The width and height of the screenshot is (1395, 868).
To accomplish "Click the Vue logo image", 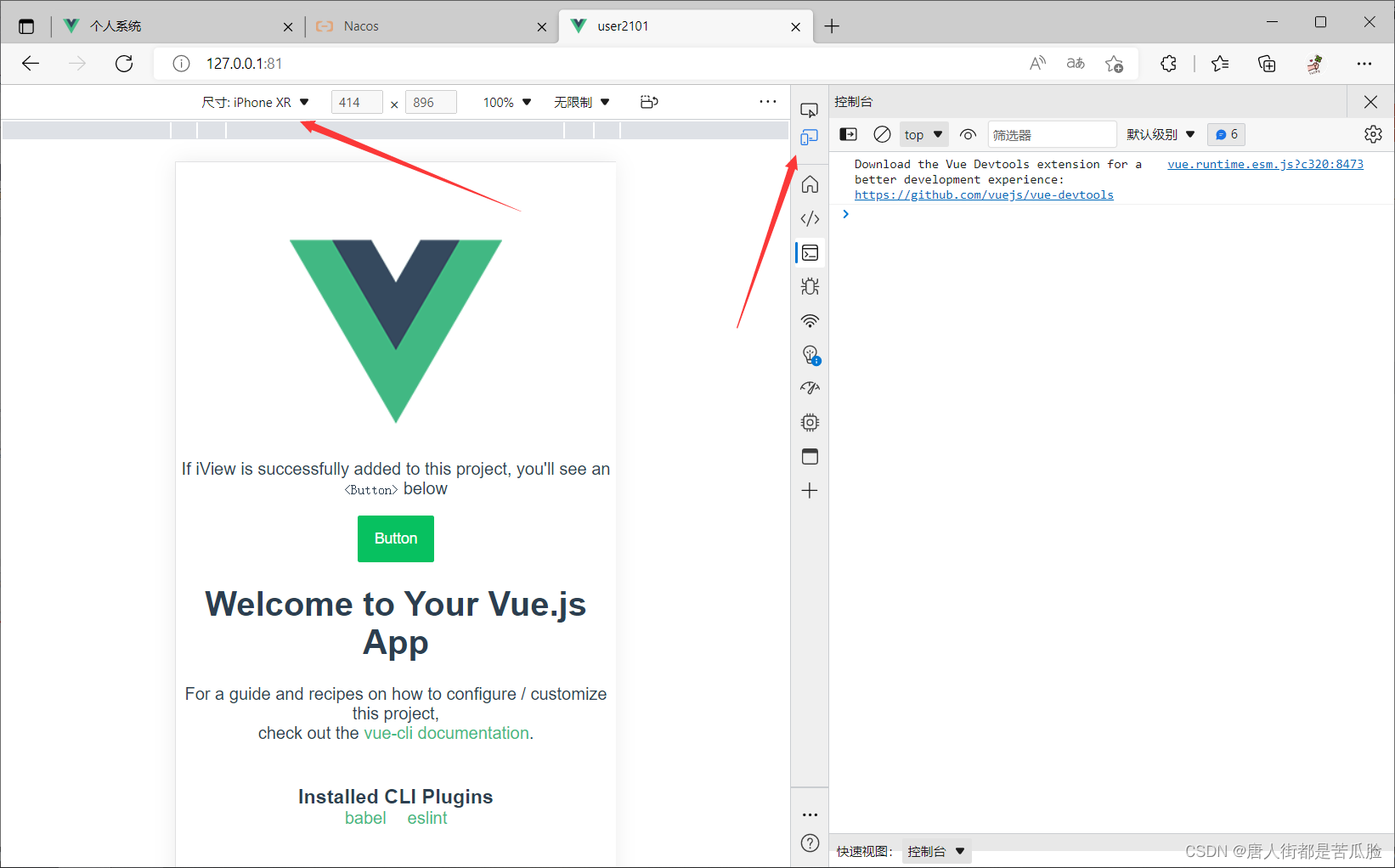I will 396,331.
